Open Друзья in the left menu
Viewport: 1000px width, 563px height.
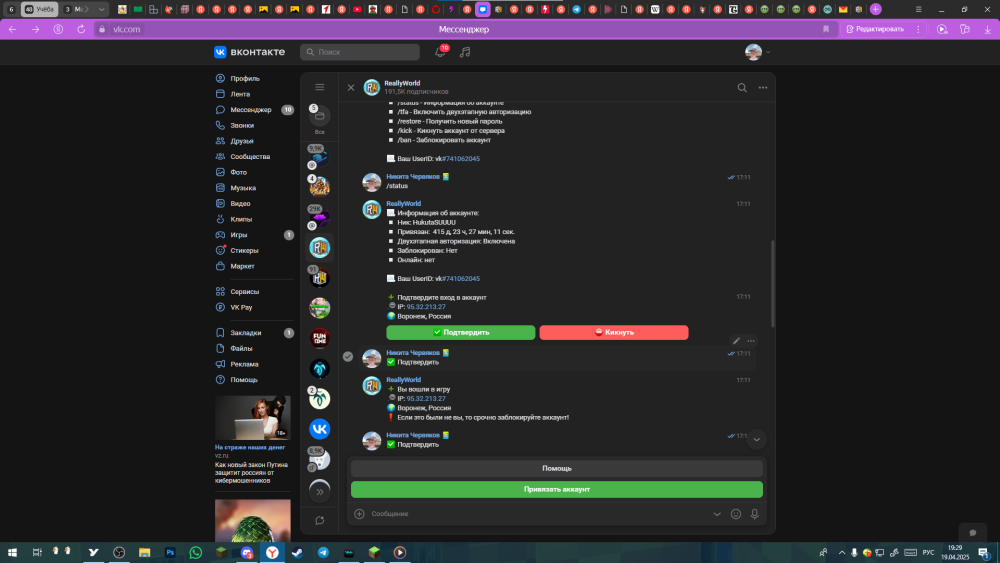[242, 141]
